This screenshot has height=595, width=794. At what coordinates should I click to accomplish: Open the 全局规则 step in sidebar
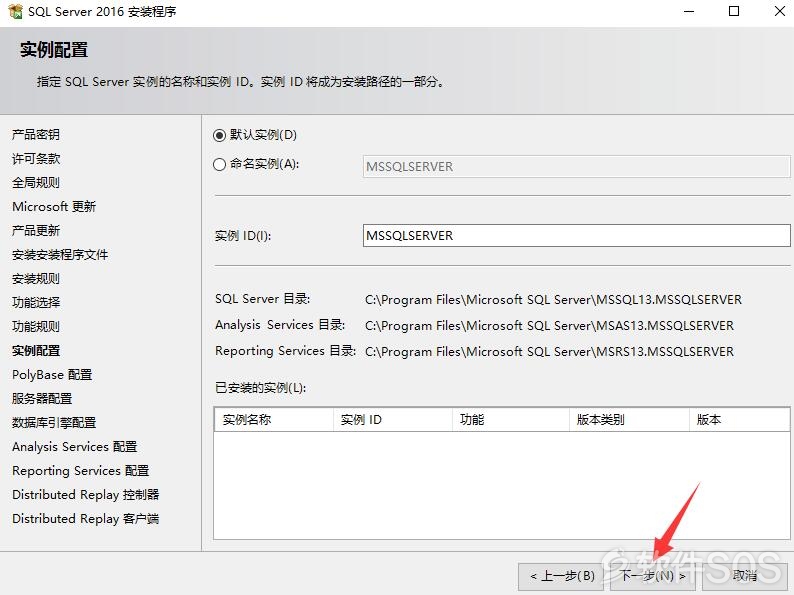tap(35, 182)
